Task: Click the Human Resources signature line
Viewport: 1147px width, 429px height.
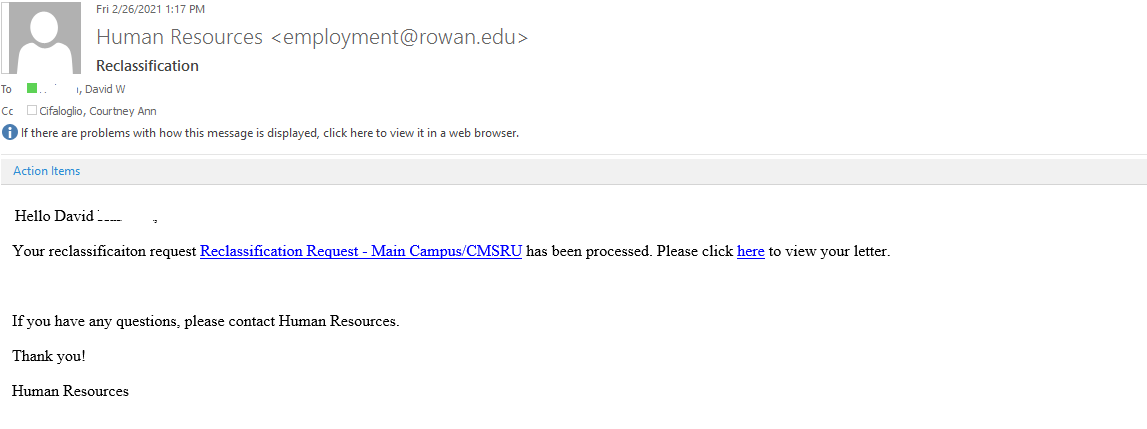Action: tap(70, 391)
